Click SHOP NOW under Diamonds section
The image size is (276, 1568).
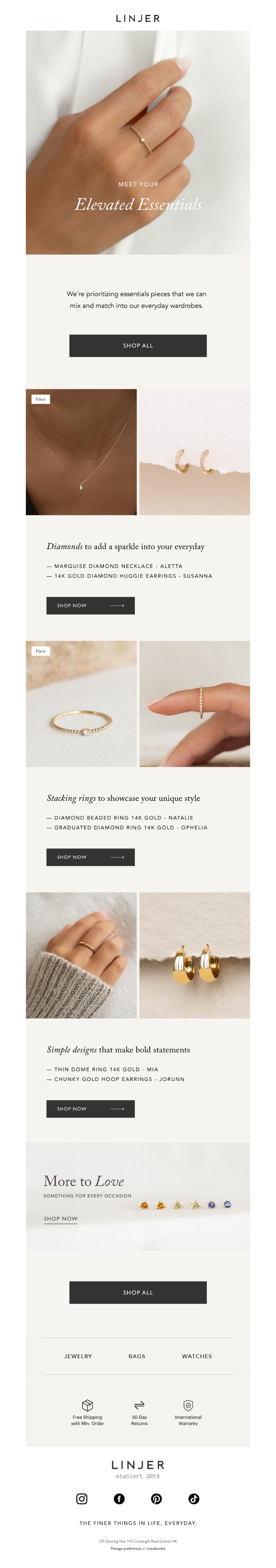[90, 605]
